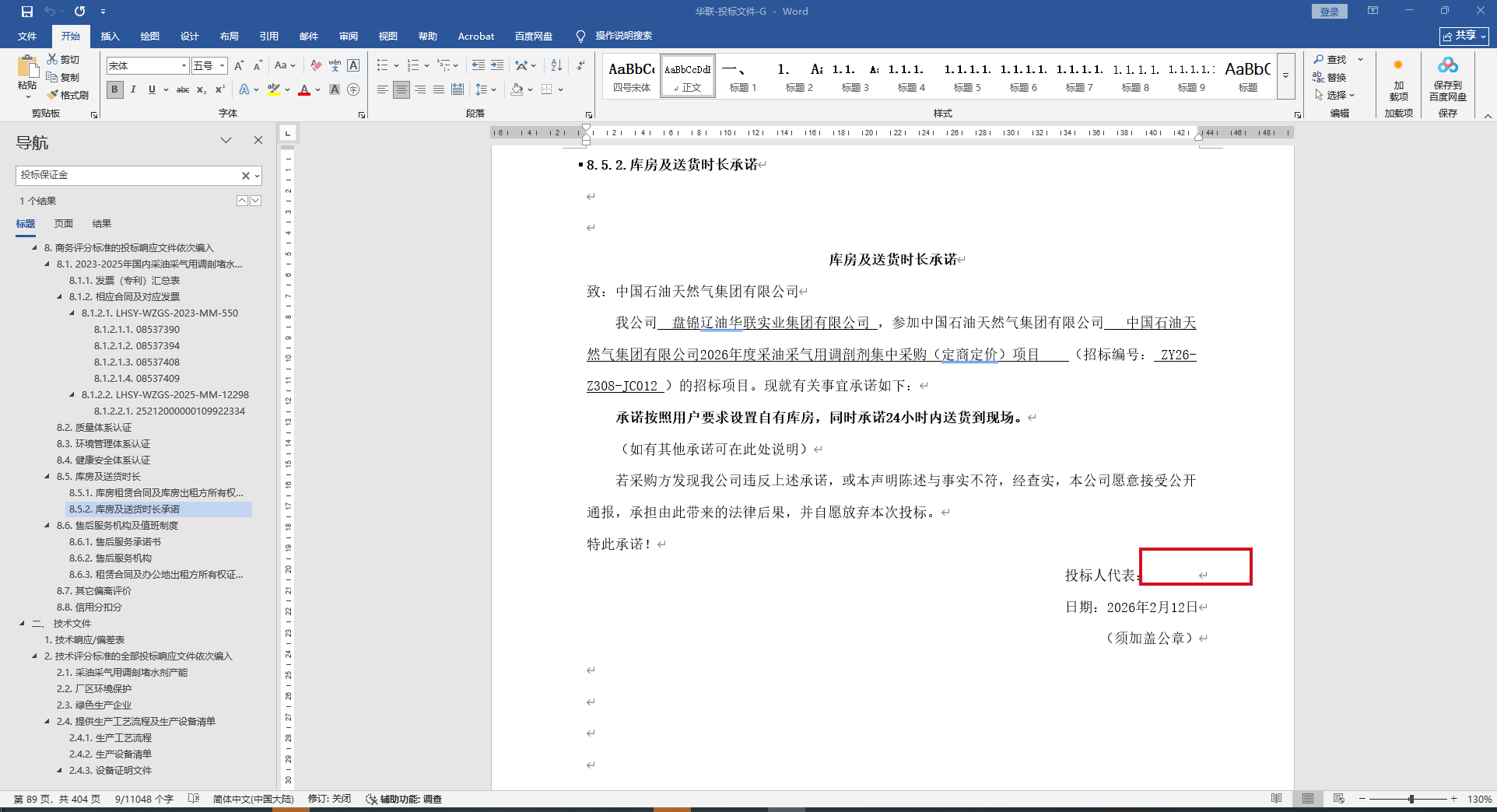
Task: Toggle italic formatting
Action: (133, 90)
